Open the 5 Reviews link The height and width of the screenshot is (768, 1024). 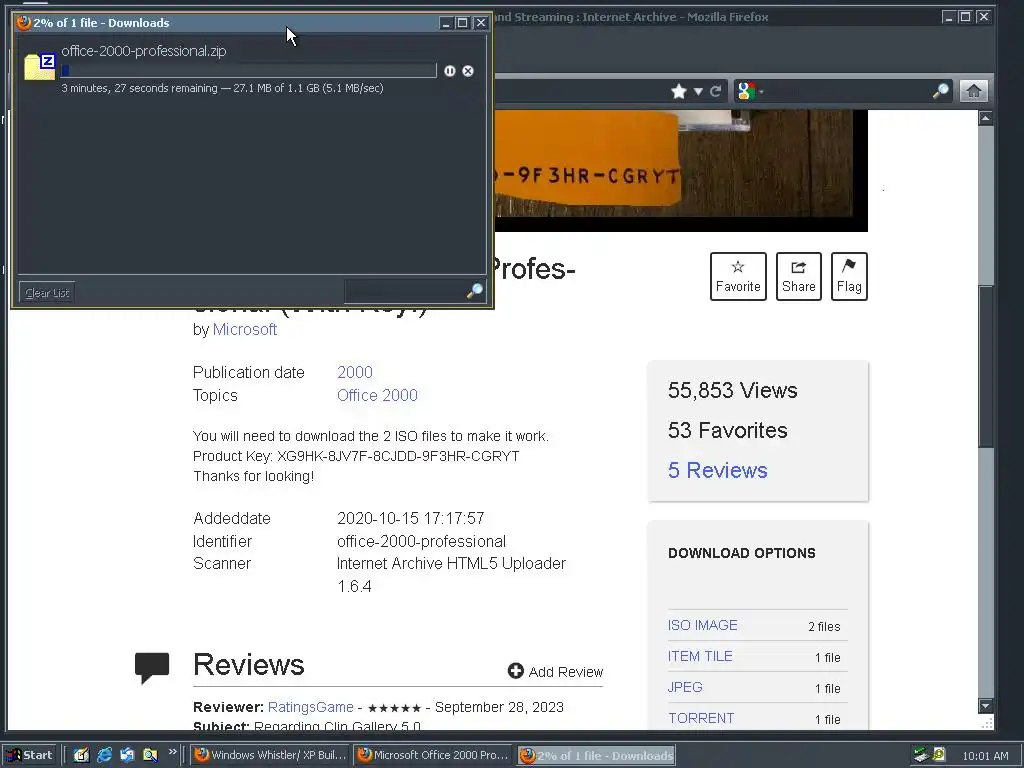tap(717, 470)
